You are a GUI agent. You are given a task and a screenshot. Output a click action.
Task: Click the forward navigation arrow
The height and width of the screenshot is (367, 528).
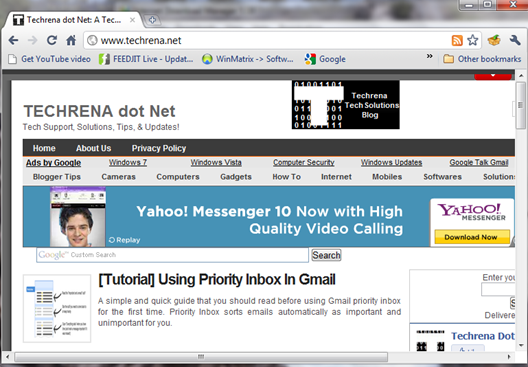click(32, 40)
